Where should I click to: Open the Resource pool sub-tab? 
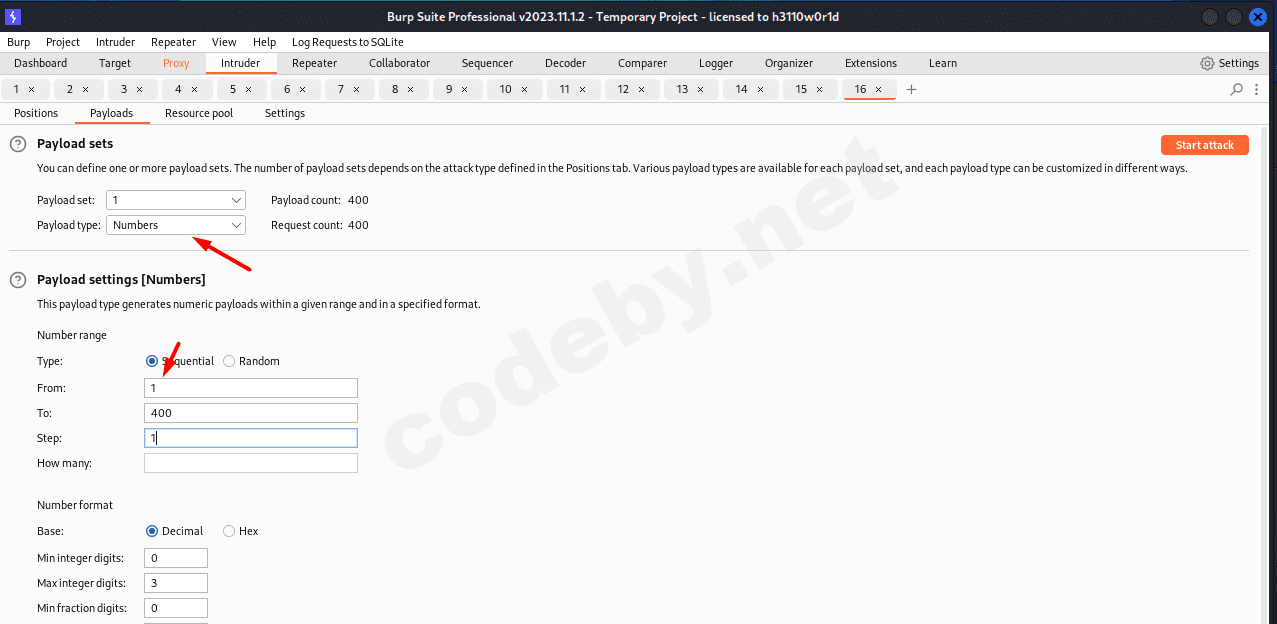coord(199,113)
